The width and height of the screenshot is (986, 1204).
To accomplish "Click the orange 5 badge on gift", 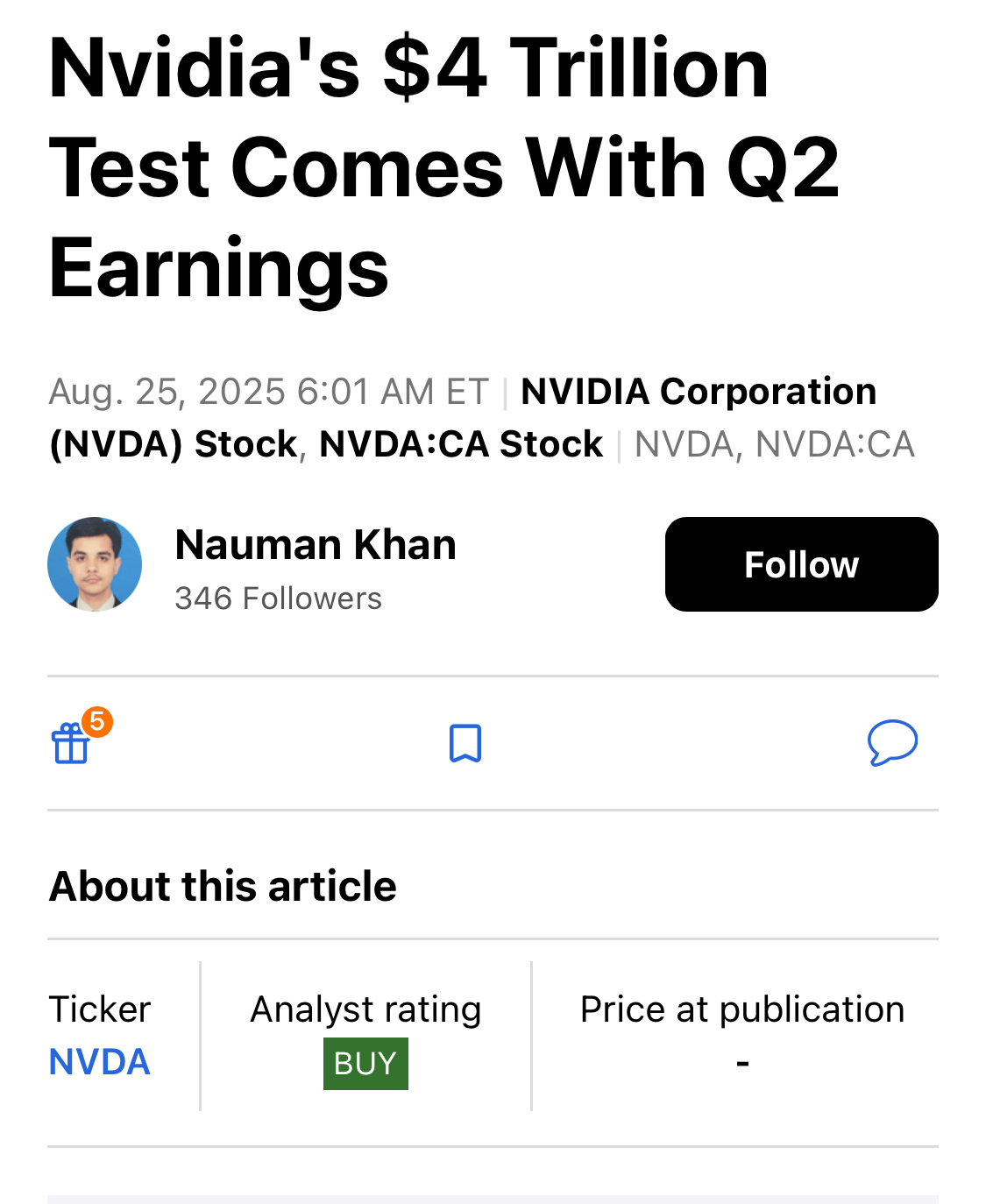I will tap(97, 722).
